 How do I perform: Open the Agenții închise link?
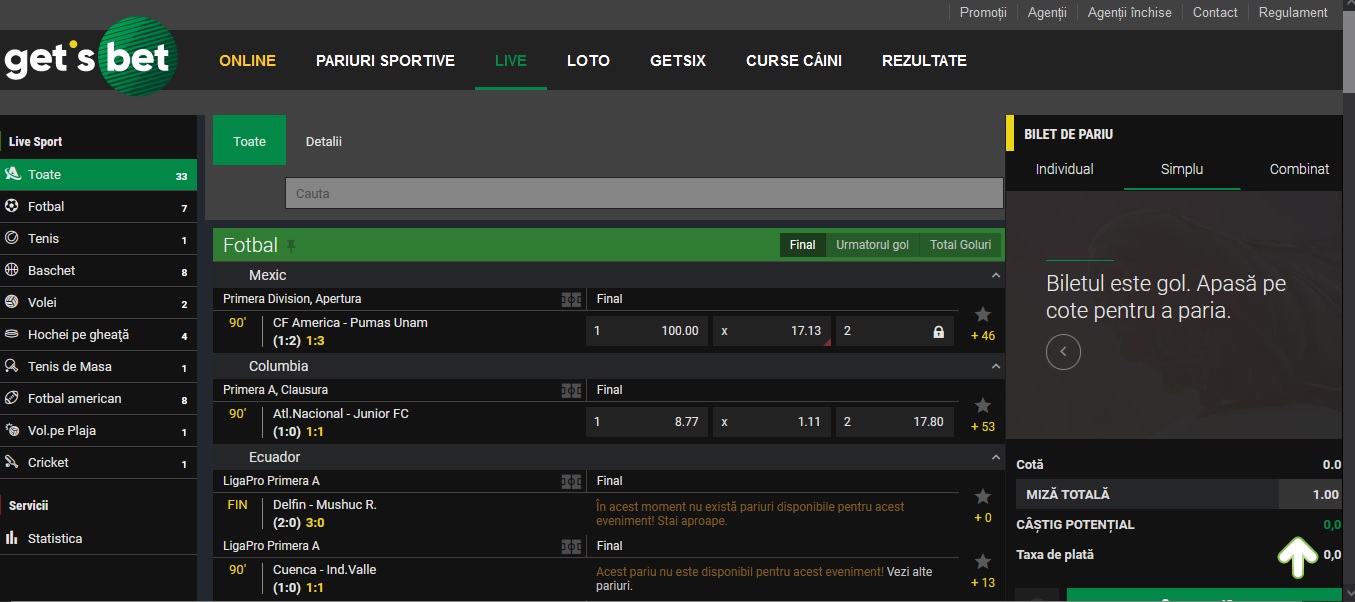pyautogui.click(x=1129, y=13)
